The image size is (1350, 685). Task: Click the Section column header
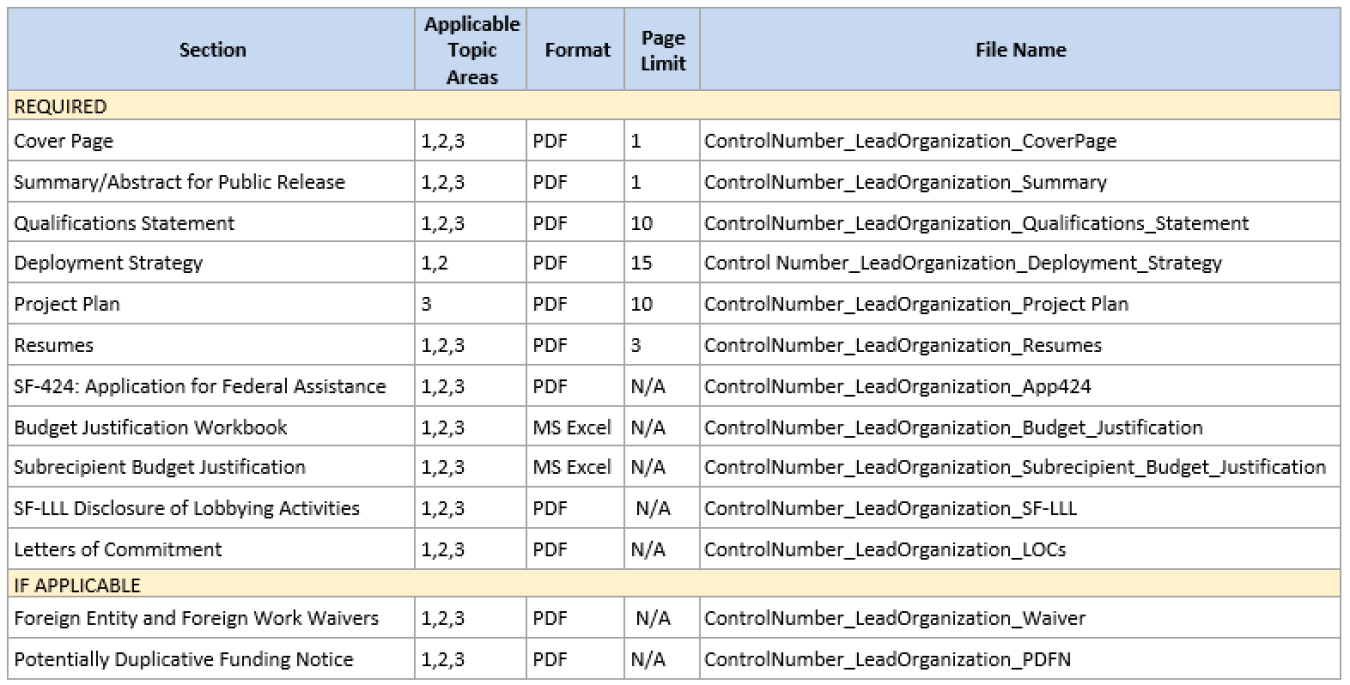pos(212,50)
